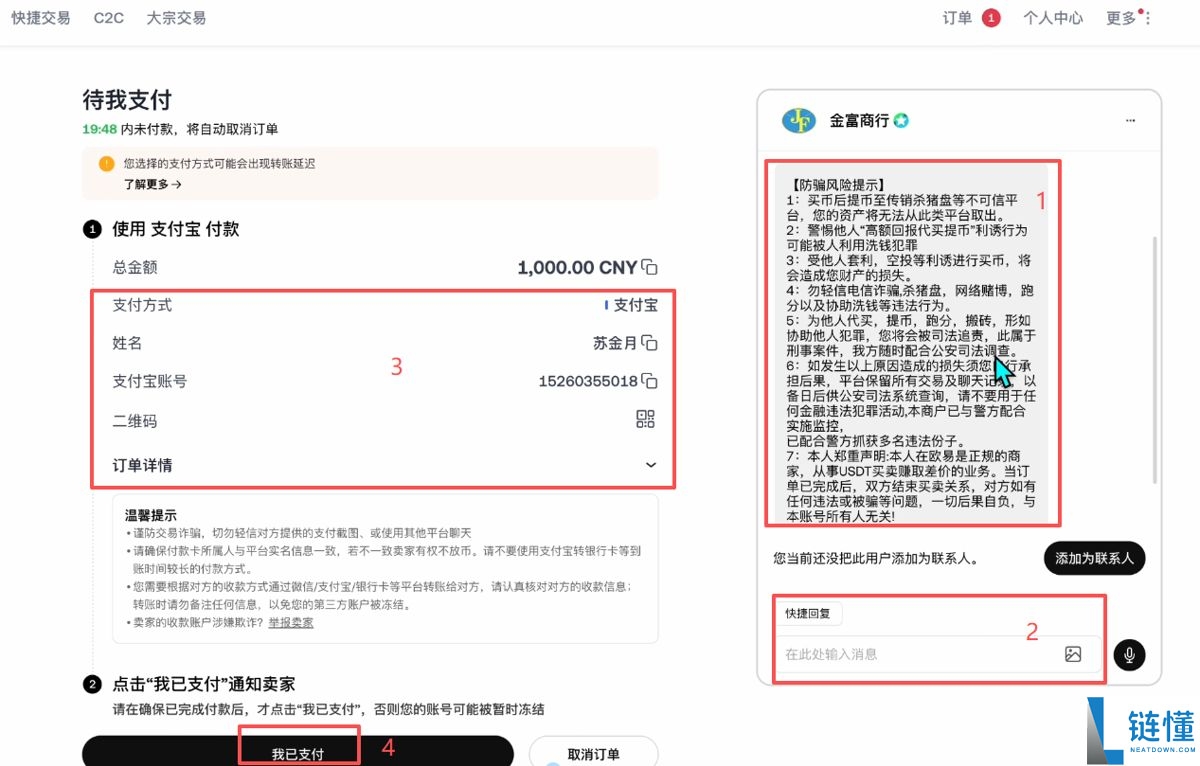Copy the payee name 苏金月
Image resolution: width=1200 pixels, height=766 pixels.
point(649,342)
